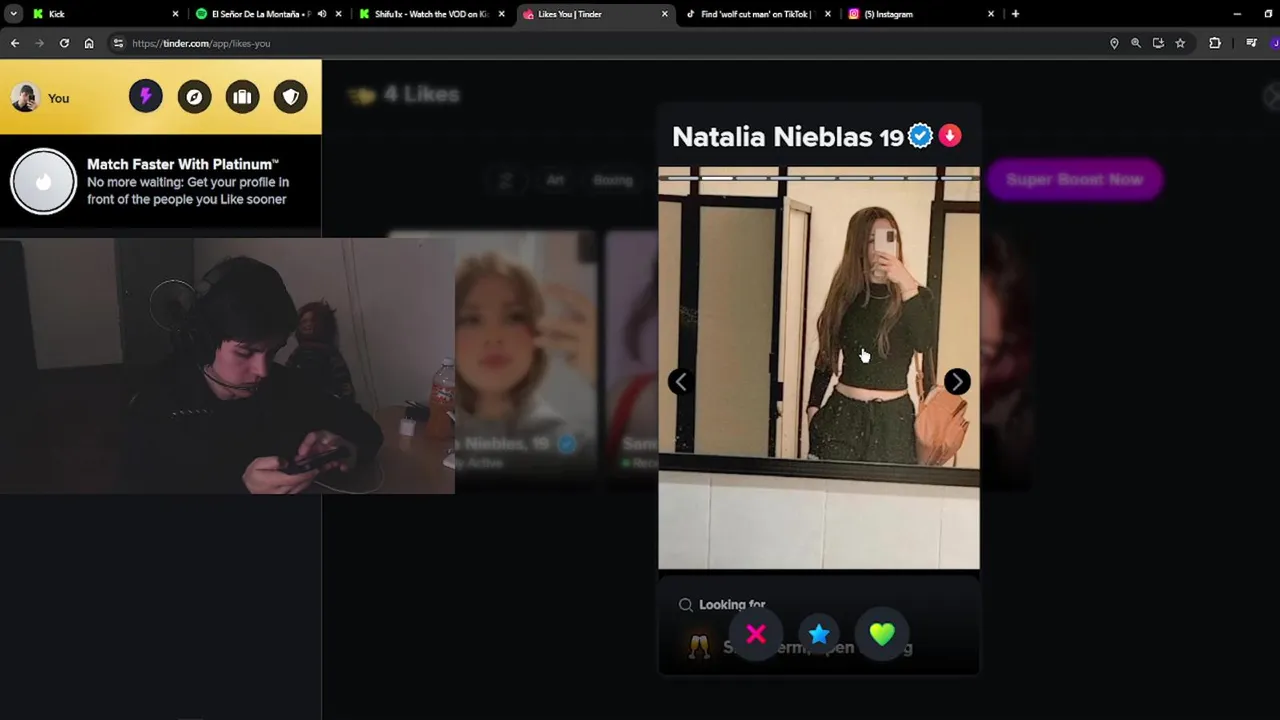The image size is (1280, 720).
Task: Open the Boost lightning bolt icon
Action: (x=145, y=97)
